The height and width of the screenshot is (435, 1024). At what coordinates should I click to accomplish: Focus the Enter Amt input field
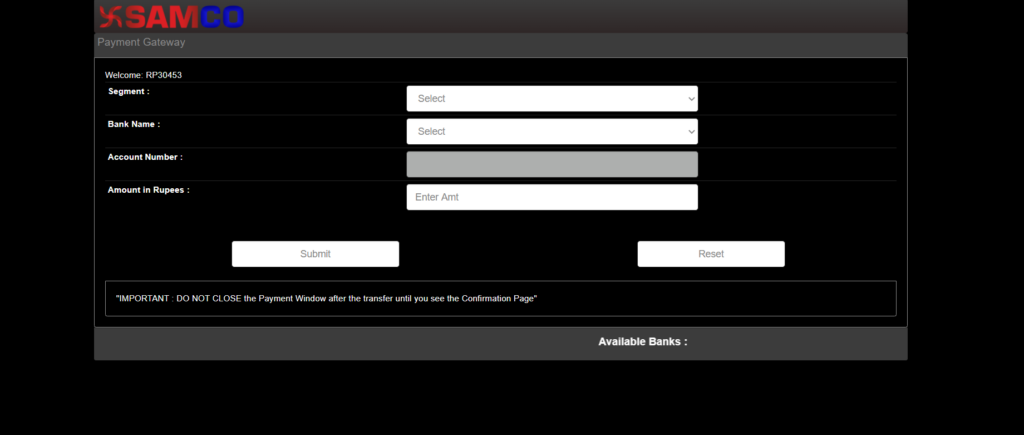coord(552,197)
